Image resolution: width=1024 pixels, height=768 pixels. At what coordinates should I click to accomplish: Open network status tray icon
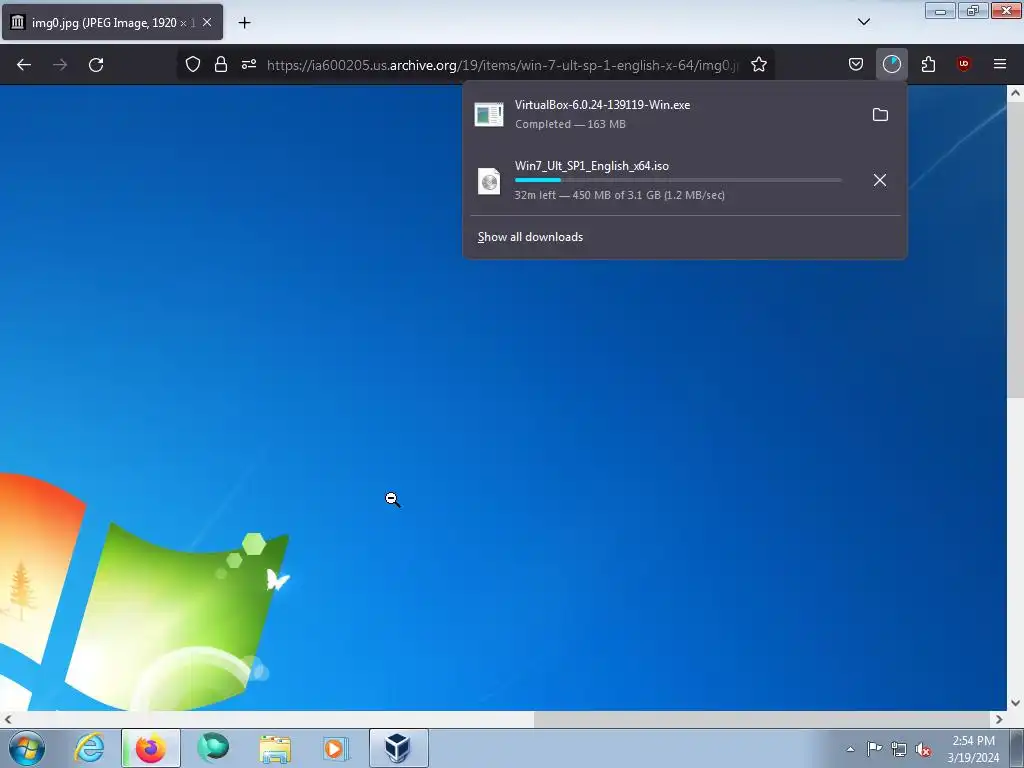click(x=899, y=749)
